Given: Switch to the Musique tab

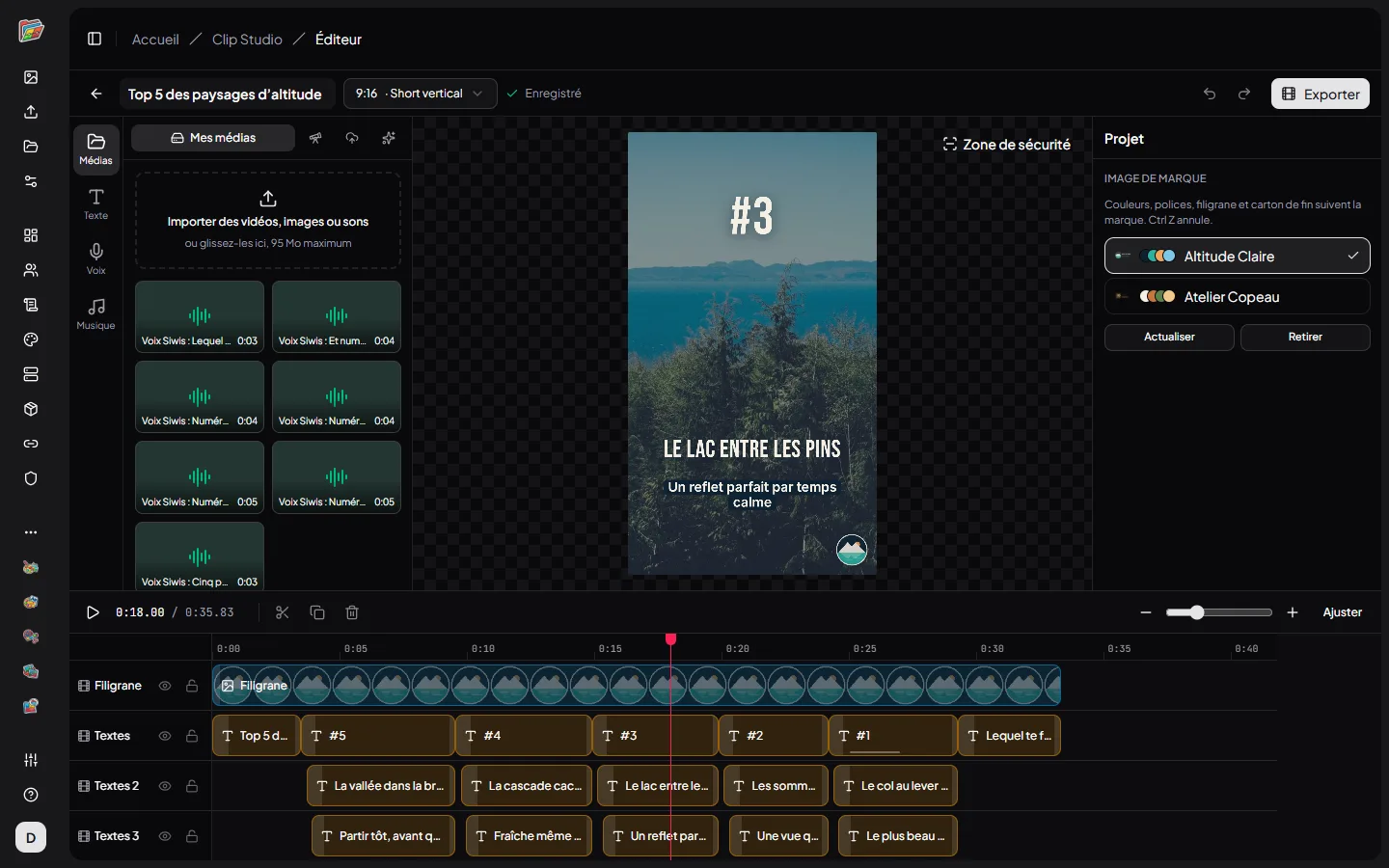Looking at the screenshot, I should pos(96,314).
